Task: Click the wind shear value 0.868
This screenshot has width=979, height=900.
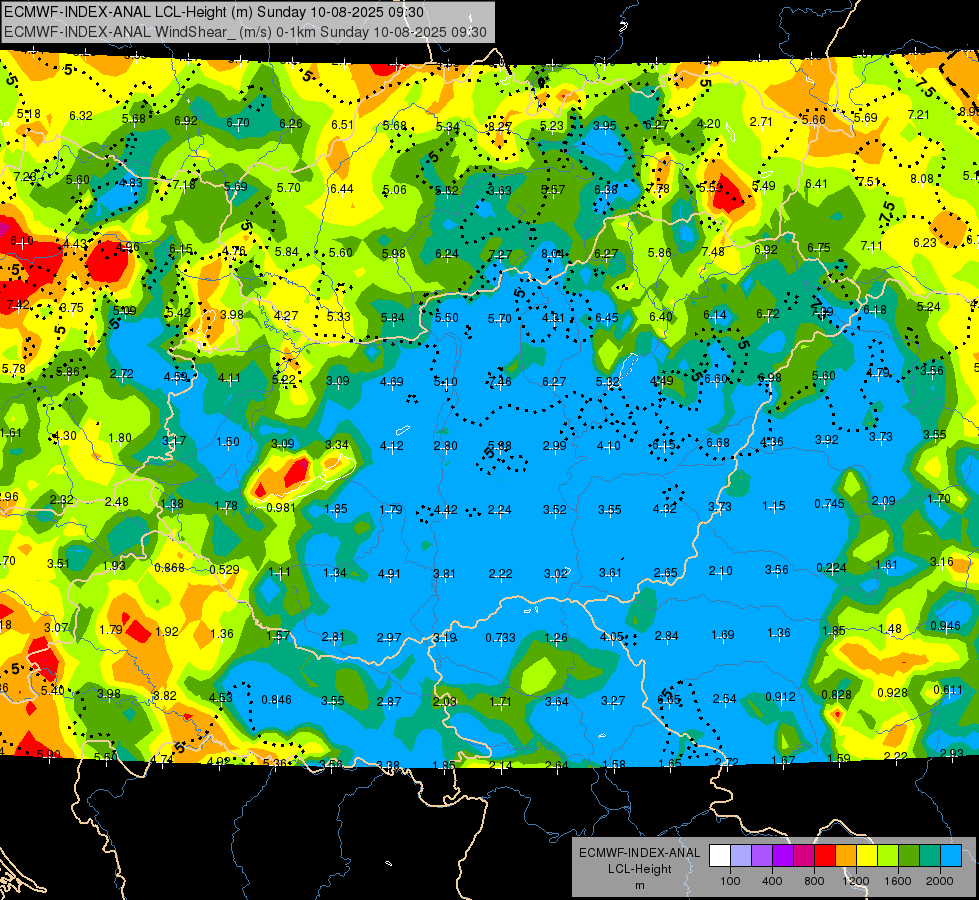Action: pyautogui.click(x=169, y=568)
